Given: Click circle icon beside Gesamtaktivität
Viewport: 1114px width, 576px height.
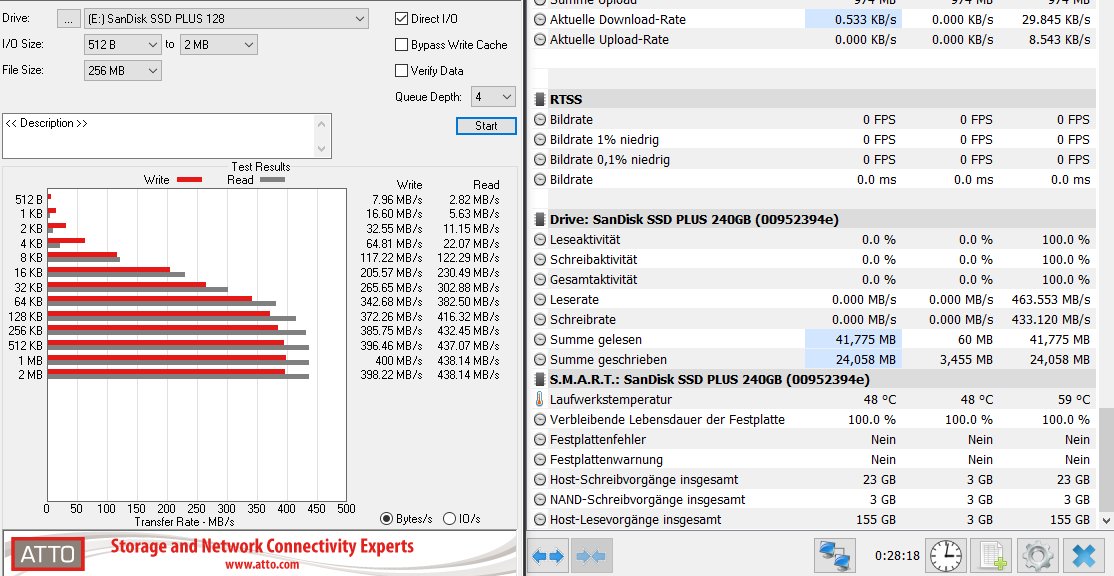Looking at the screenshot, I should click(x=540, y=280).
